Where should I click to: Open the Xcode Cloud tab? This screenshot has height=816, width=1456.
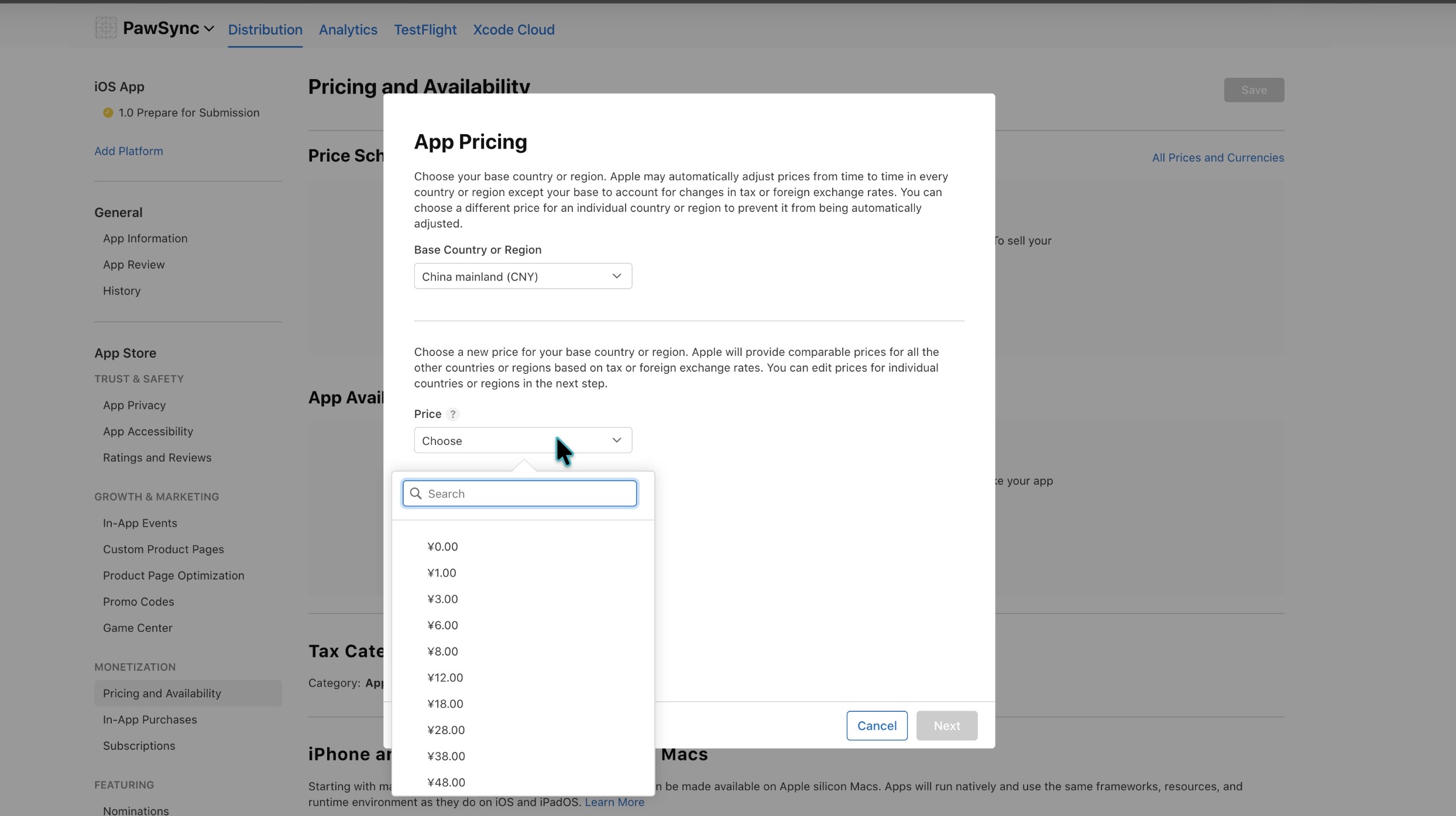(514, 29)
